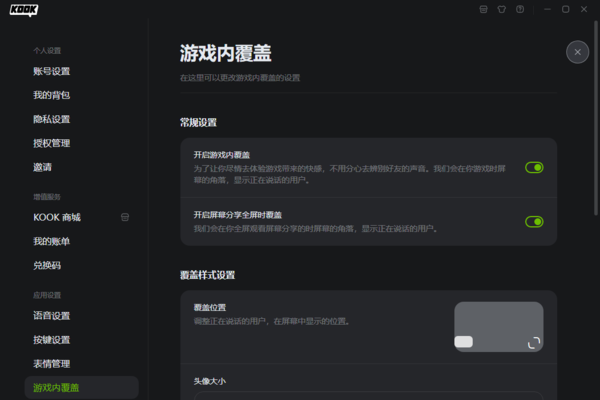Click the 邀请 sidebar entry
This screenshot has height=400, width=600.
click(42, 167)
